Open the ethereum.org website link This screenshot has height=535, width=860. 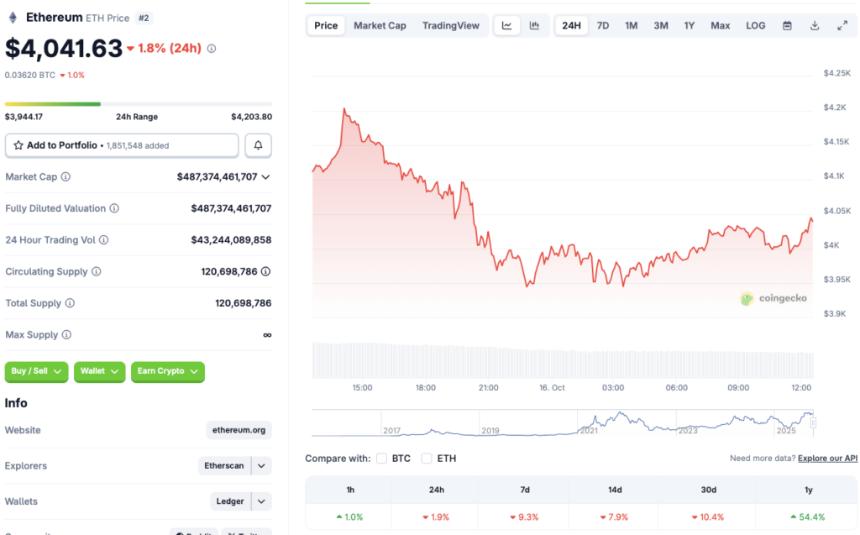click(239, 430)
